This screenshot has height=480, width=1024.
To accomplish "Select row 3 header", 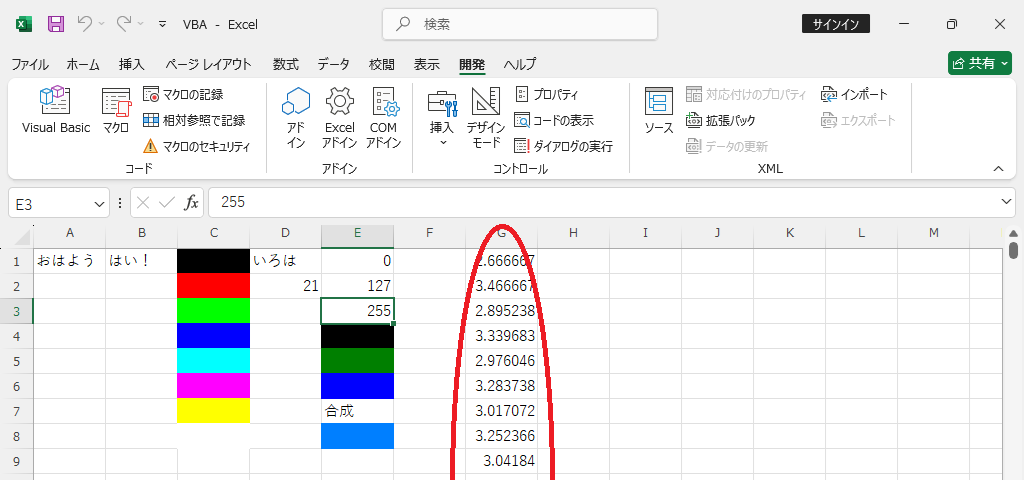I will click(16, 311).
